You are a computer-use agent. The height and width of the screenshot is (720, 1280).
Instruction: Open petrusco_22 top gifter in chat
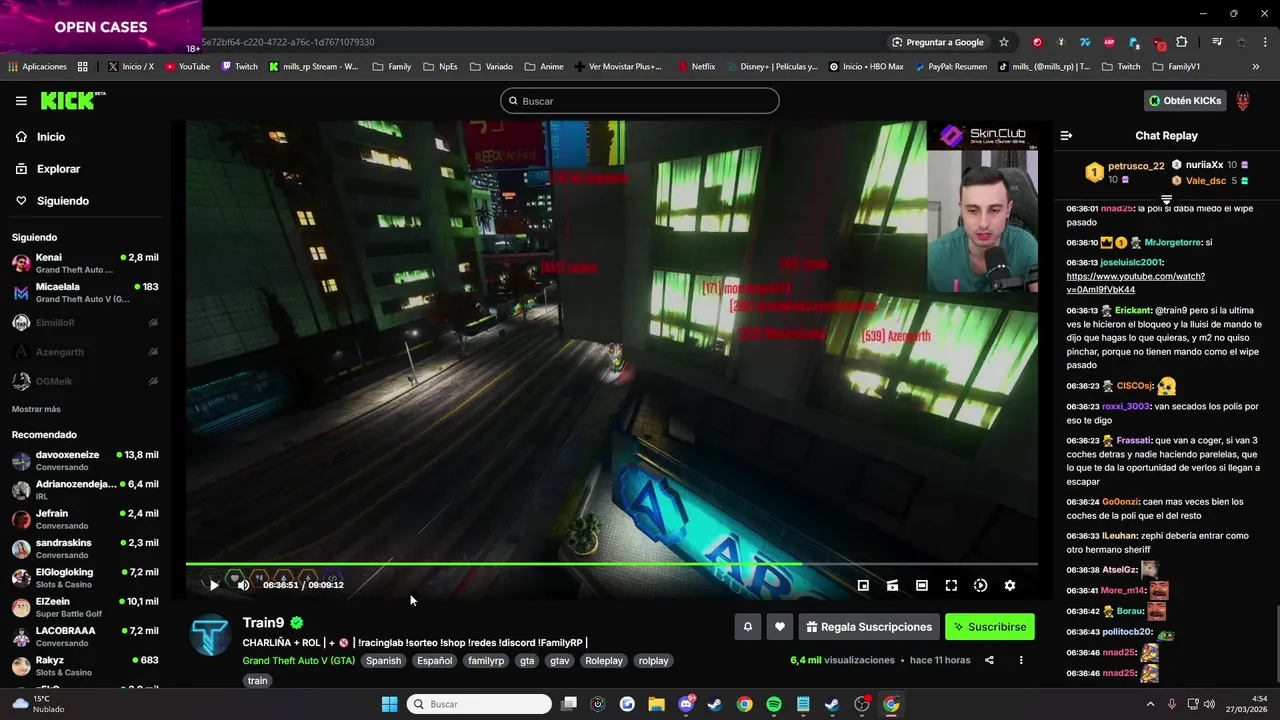point(1125,172)
